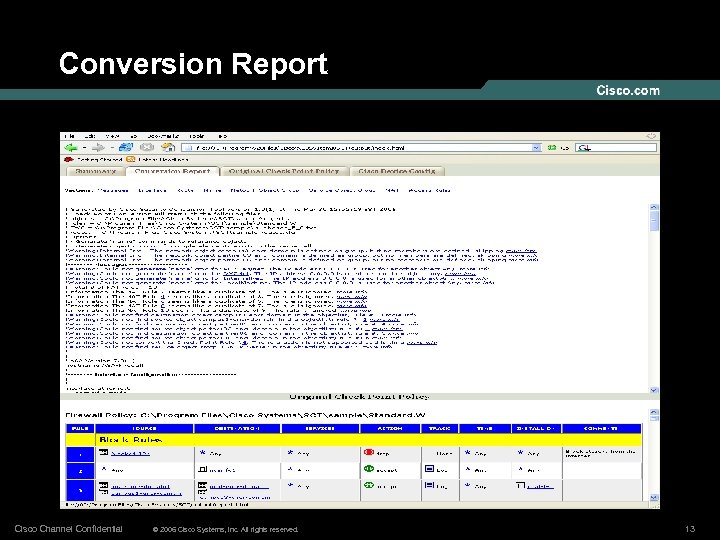Open the Help menu
The image size is (720, 540).
click(222, 136)
